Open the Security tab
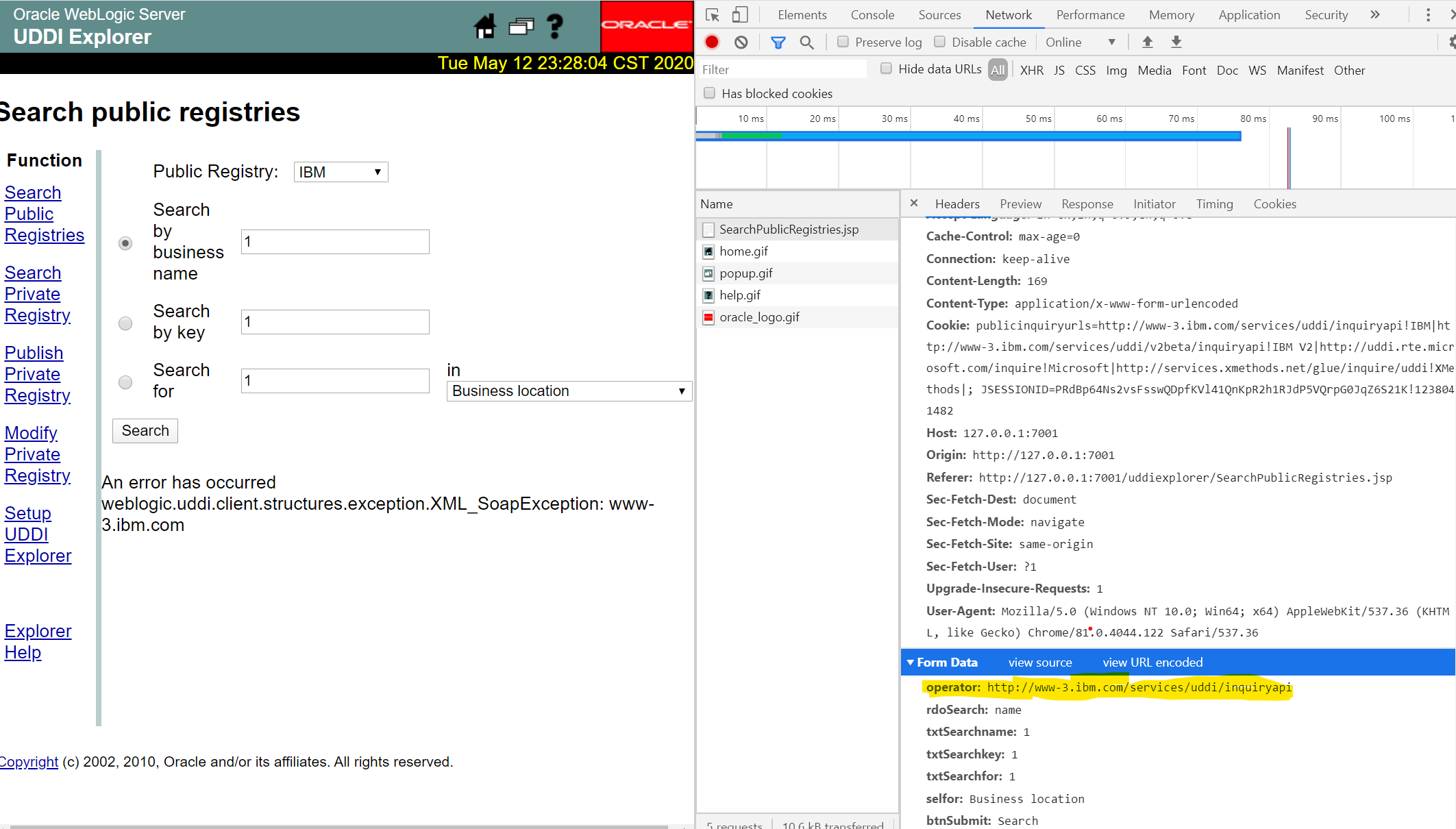The image size is (1456, 829). click(x=1326, y=15)
